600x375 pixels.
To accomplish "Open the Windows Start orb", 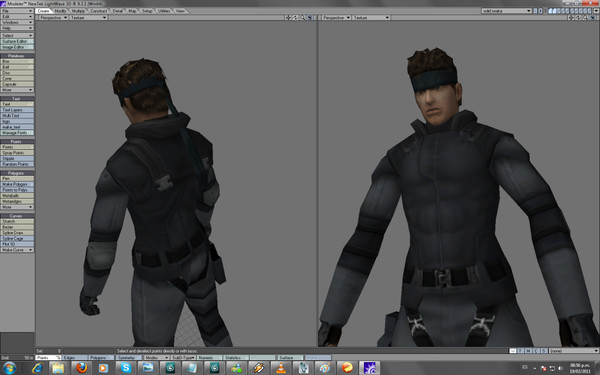I will (9, 368).
